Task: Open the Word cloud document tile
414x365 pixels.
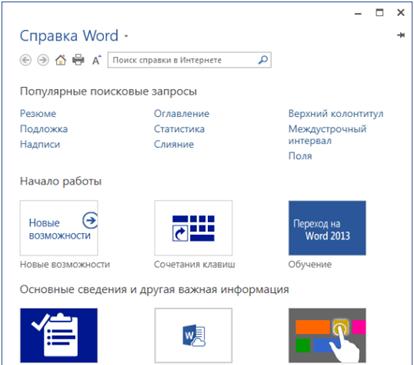Action: tap(193, 335)
